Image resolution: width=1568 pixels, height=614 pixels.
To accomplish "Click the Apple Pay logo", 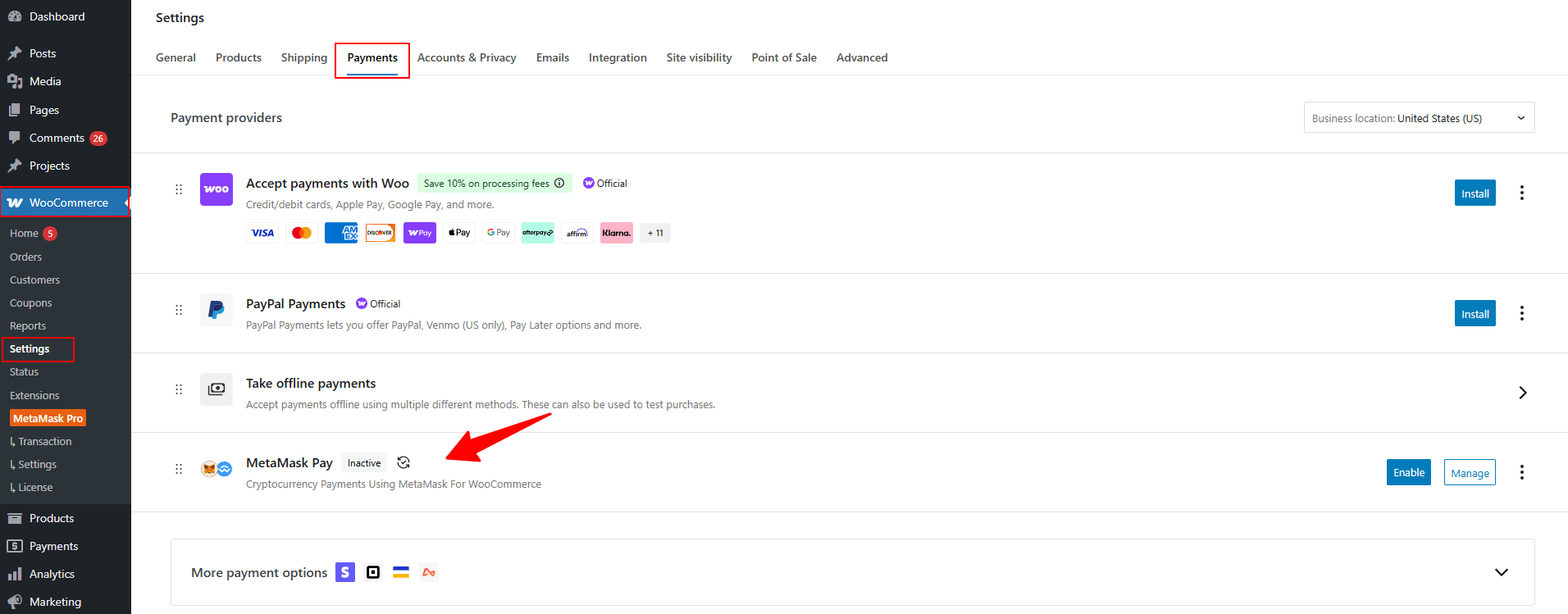I will pos(459,233).
